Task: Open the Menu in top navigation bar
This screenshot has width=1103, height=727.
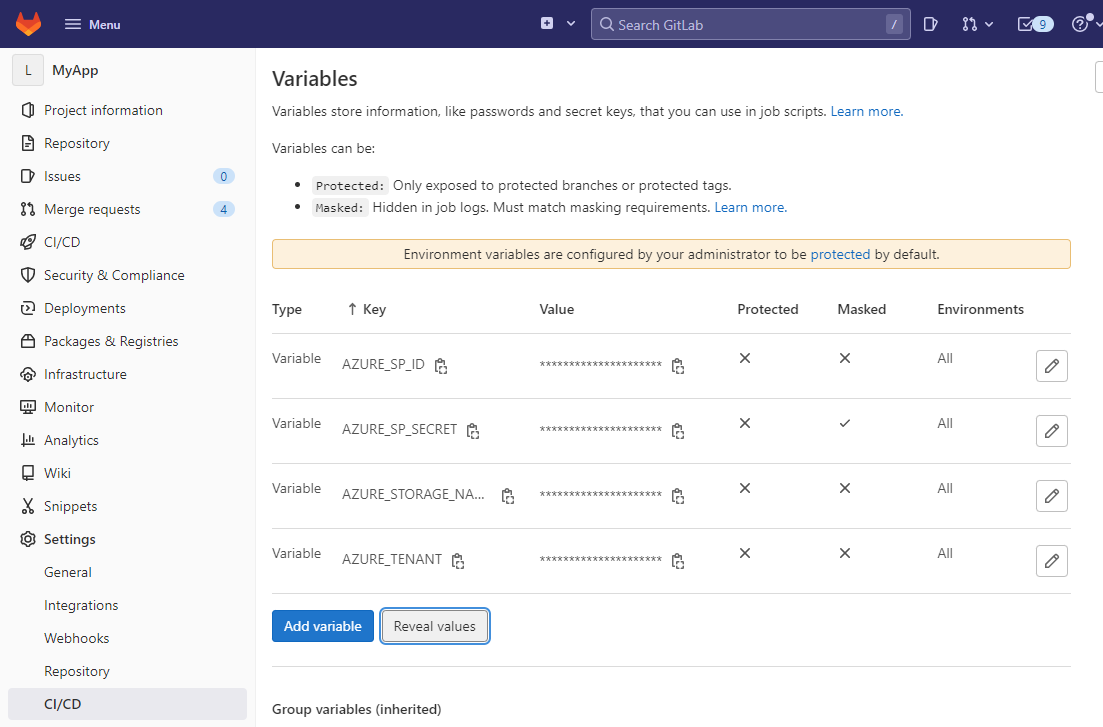Action: click(x=90, y=23)
